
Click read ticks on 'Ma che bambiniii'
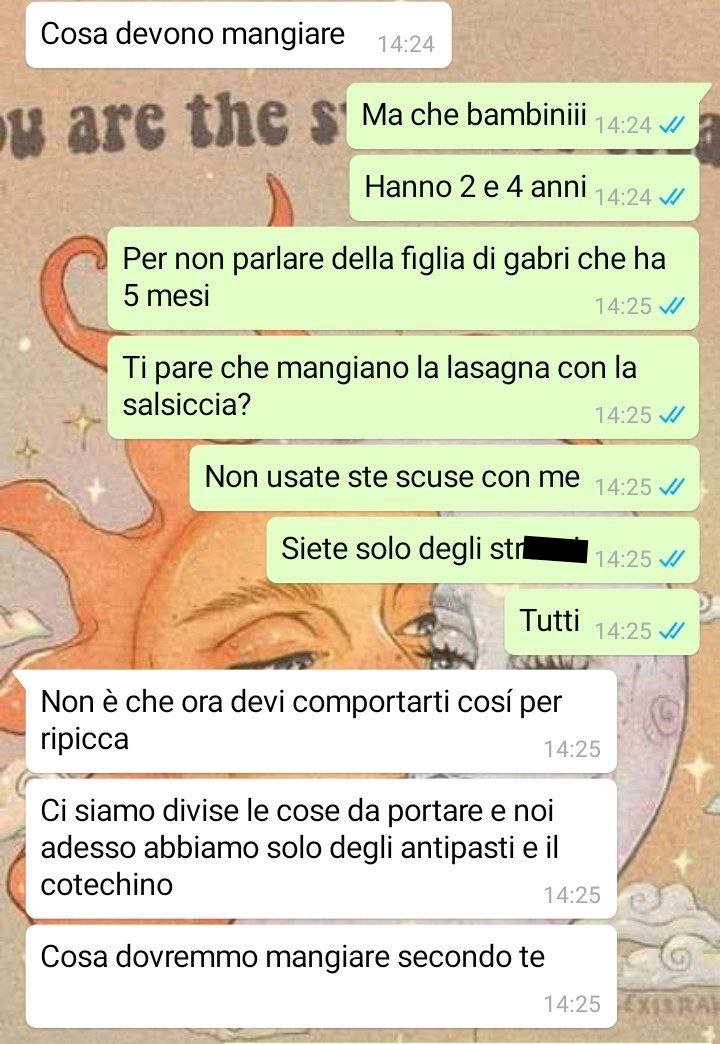[671, 125]
